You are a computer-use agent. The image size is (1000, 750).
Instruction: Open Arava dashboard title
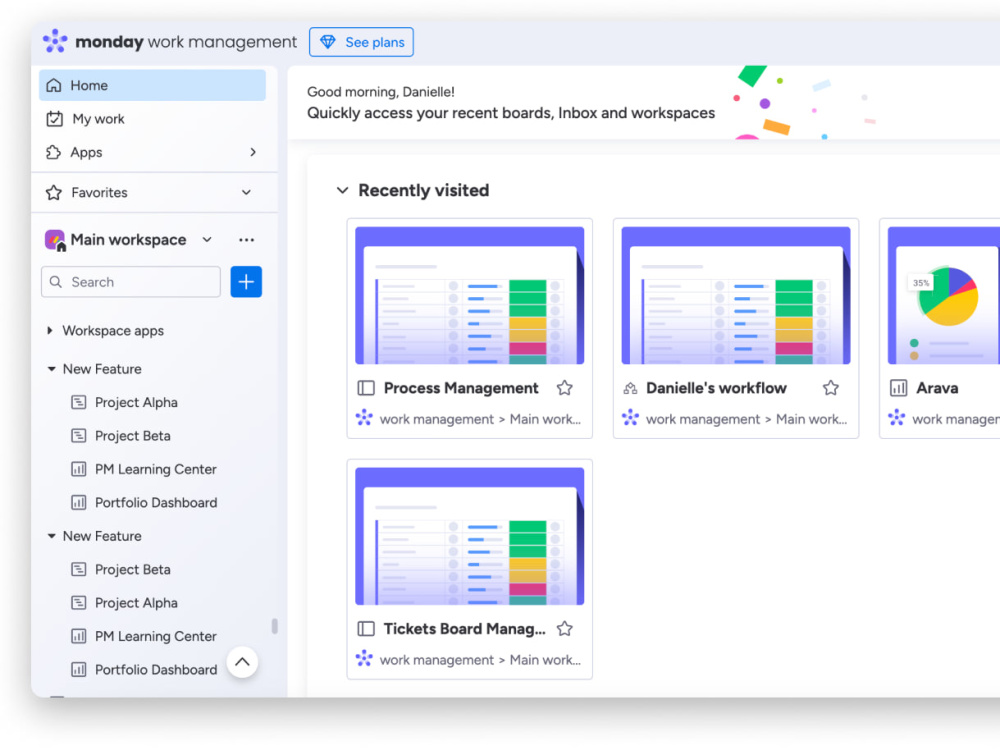[x=937, y=388]
